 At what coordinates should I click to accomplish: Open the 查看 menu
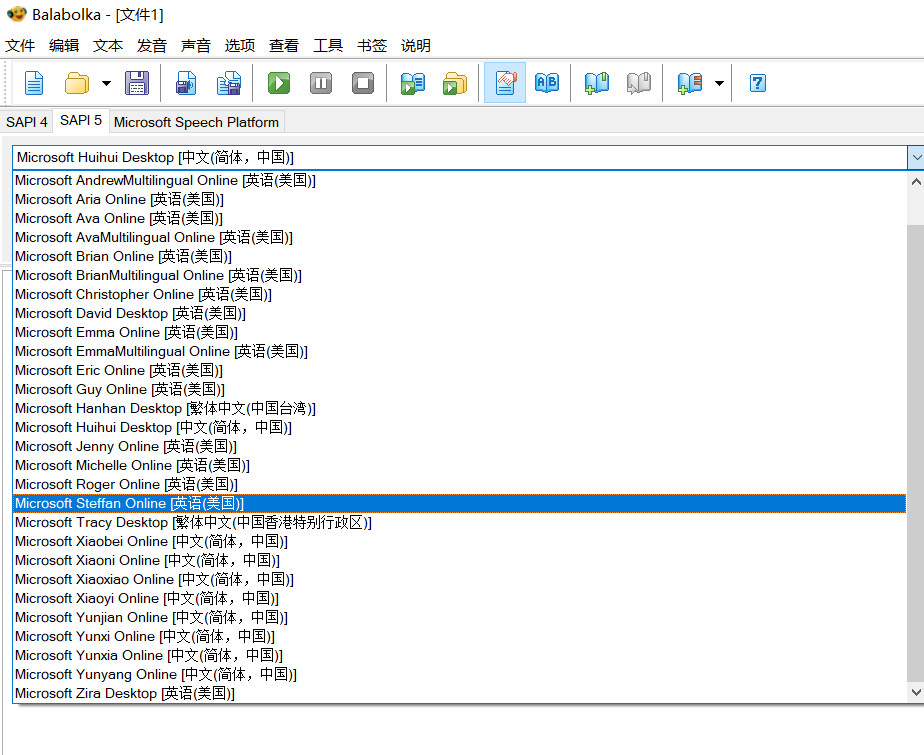click(284, 45)
